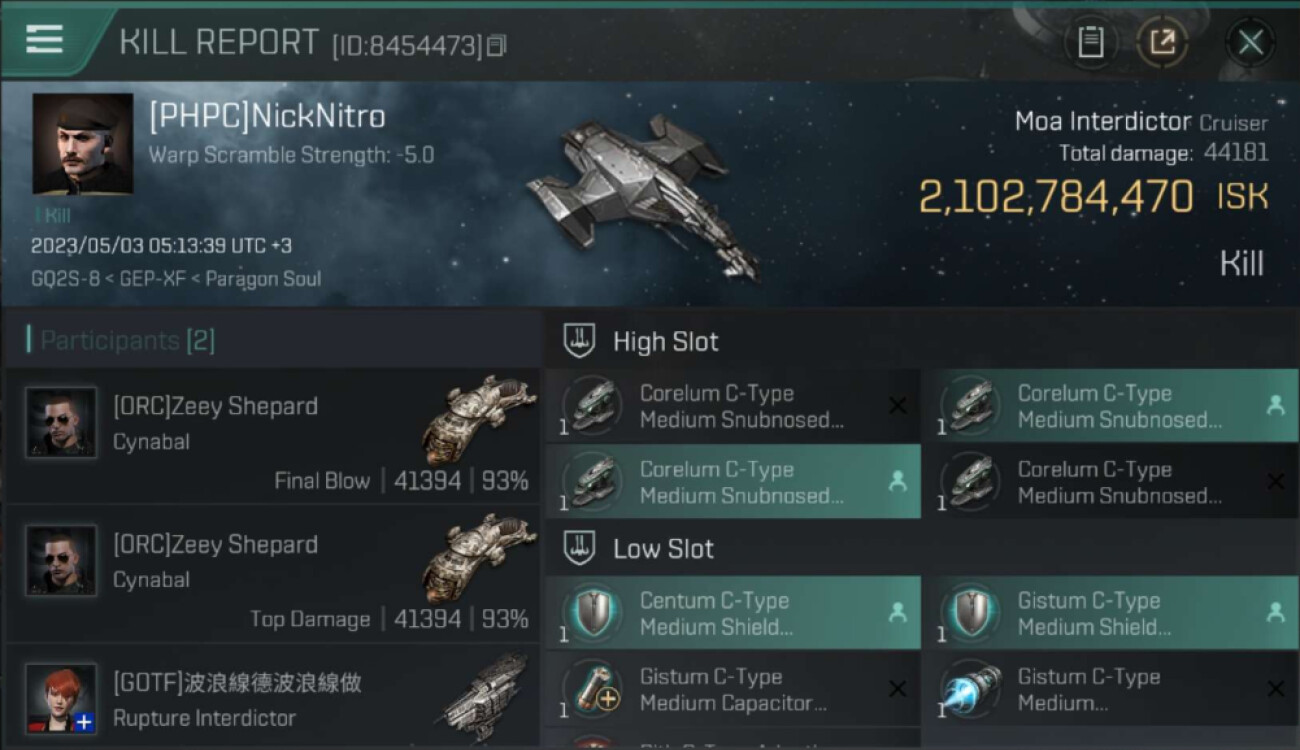The image size is (1300, 750).
Task: Select the Gistum C-Type Medium Capacitor module
Action: tap(733, 689)
